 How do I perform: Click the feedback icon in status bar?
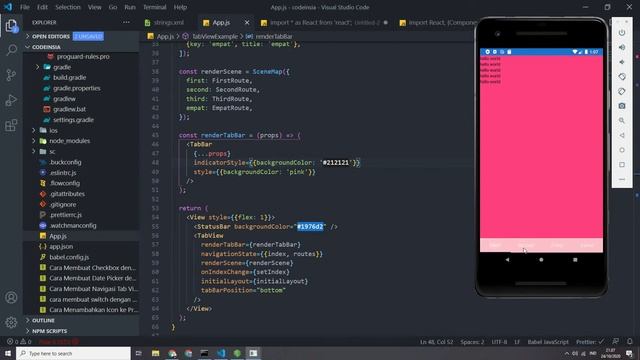click(x=615, y=342)
